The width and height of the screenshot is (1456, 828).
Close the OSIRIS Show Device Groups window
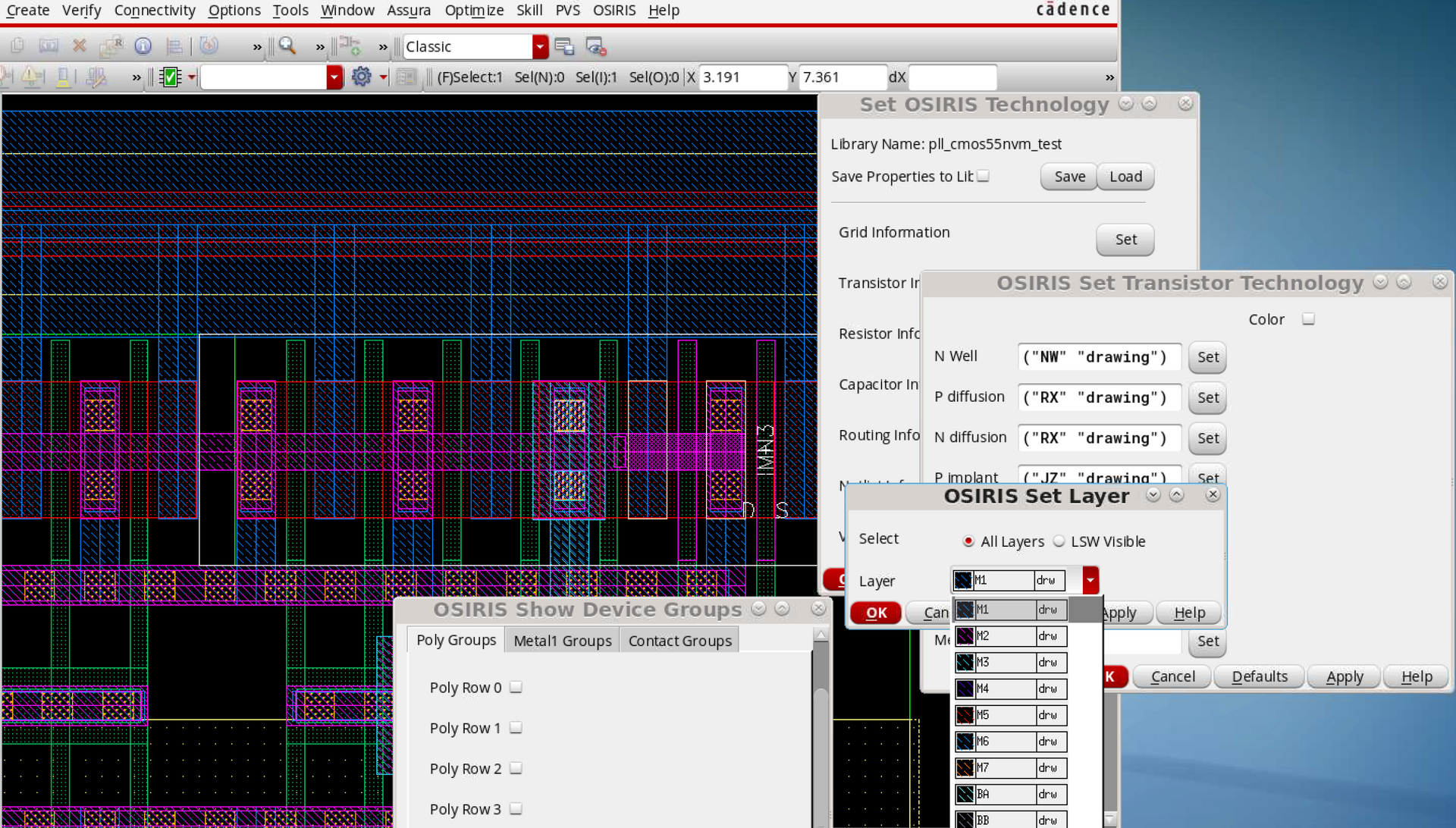(x=818, y=608)
